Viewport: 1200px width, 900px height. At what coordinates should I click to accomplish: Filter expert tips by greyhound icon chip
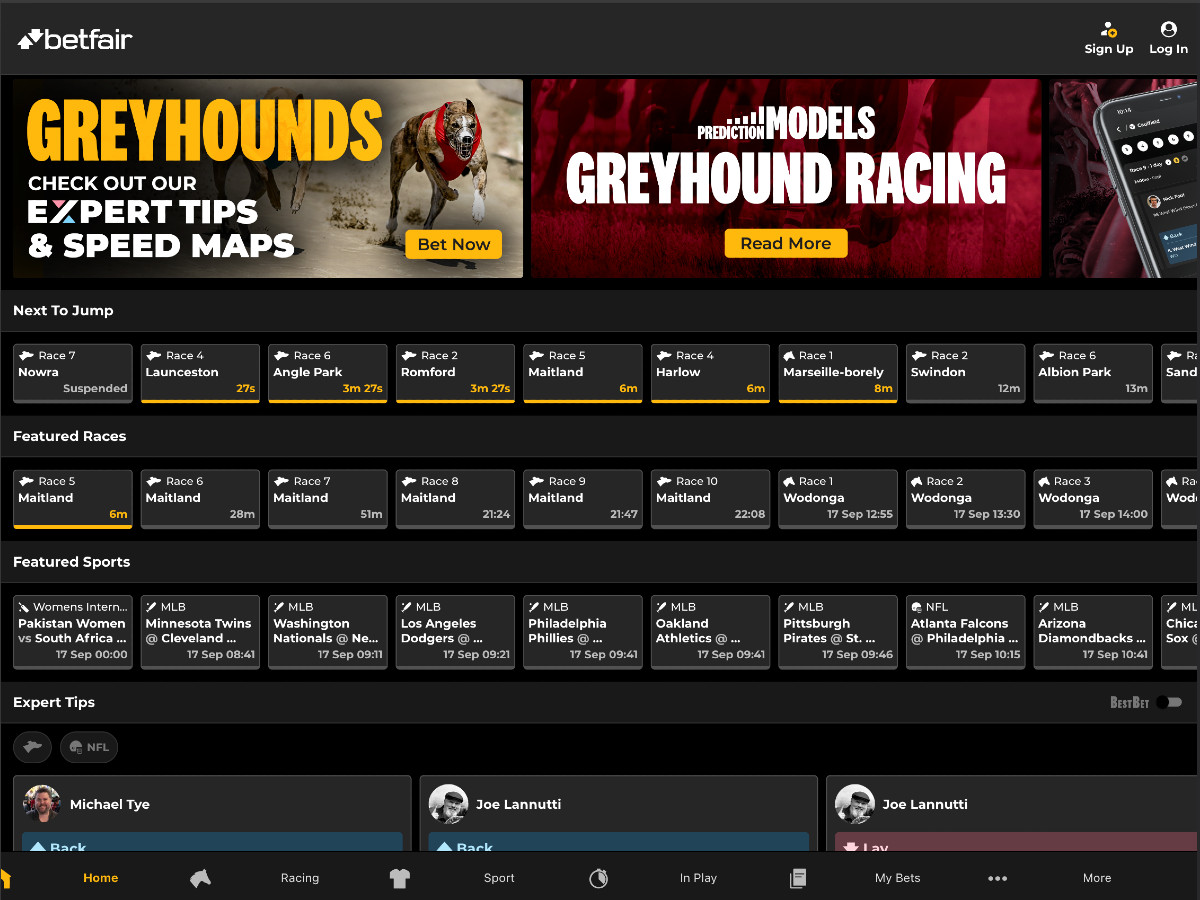33,747
